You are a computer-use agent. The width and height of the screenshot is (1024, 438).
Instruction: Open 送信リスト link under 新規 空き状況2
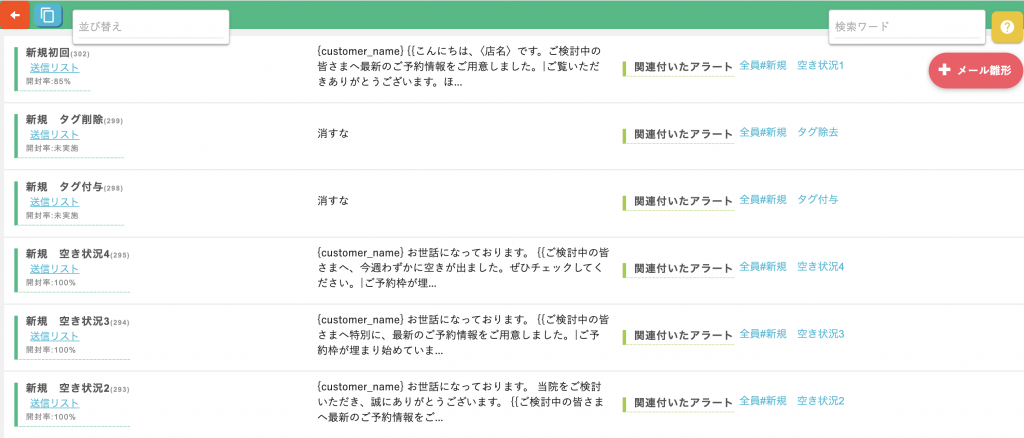pyautogui.click(x=54, y=403)
